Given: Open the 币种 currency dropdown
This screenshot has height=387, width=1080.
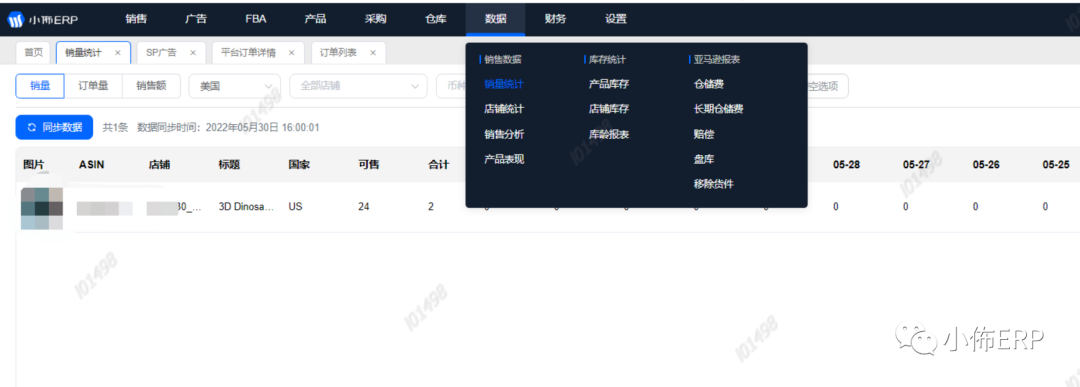Looking at the screenshot, I should pos(451,86).
